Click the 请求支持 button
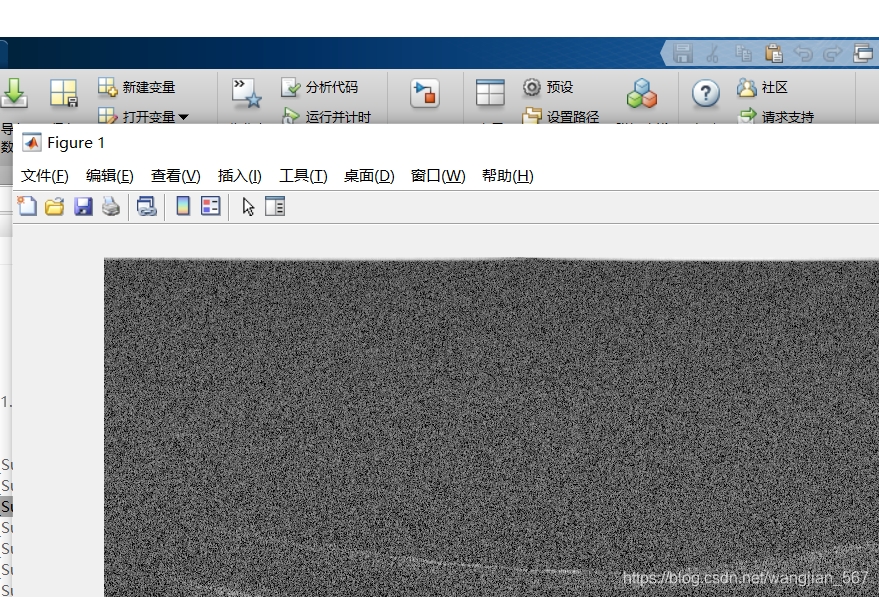Image resolution: width=879 pixels, height=597 pixels. [x=776, y=116]
